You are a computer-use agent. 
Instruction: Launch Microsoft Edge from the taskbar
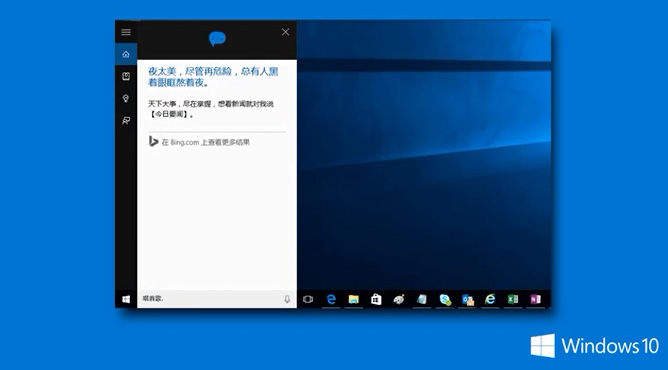click(x=331, y=299)
